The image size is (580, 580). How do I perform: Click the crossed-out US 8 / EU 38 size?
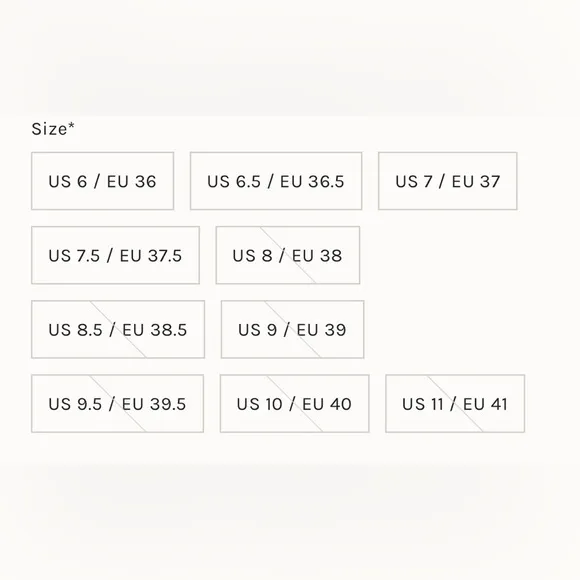pos(288,255)
